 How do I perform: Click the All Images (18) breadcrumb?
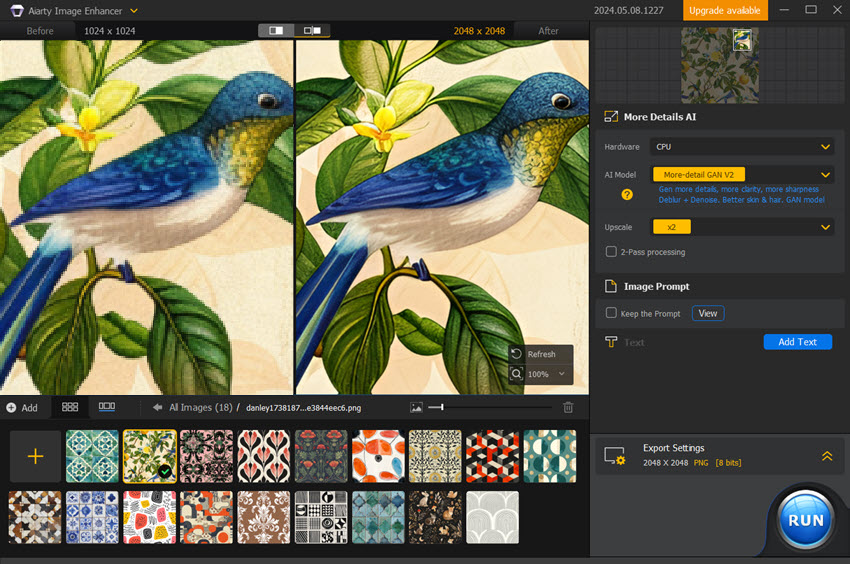click(201, 407)
